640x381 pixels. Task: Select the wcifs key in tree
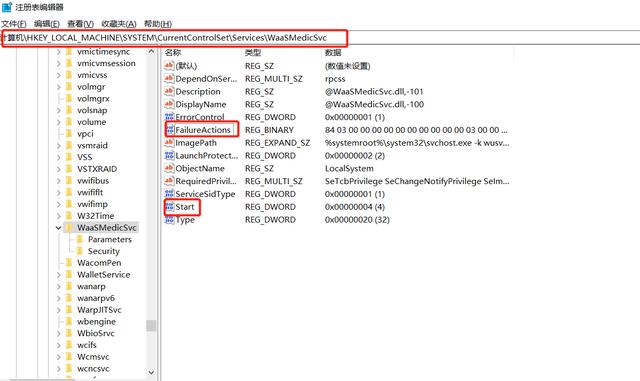[x=87, y=345]
